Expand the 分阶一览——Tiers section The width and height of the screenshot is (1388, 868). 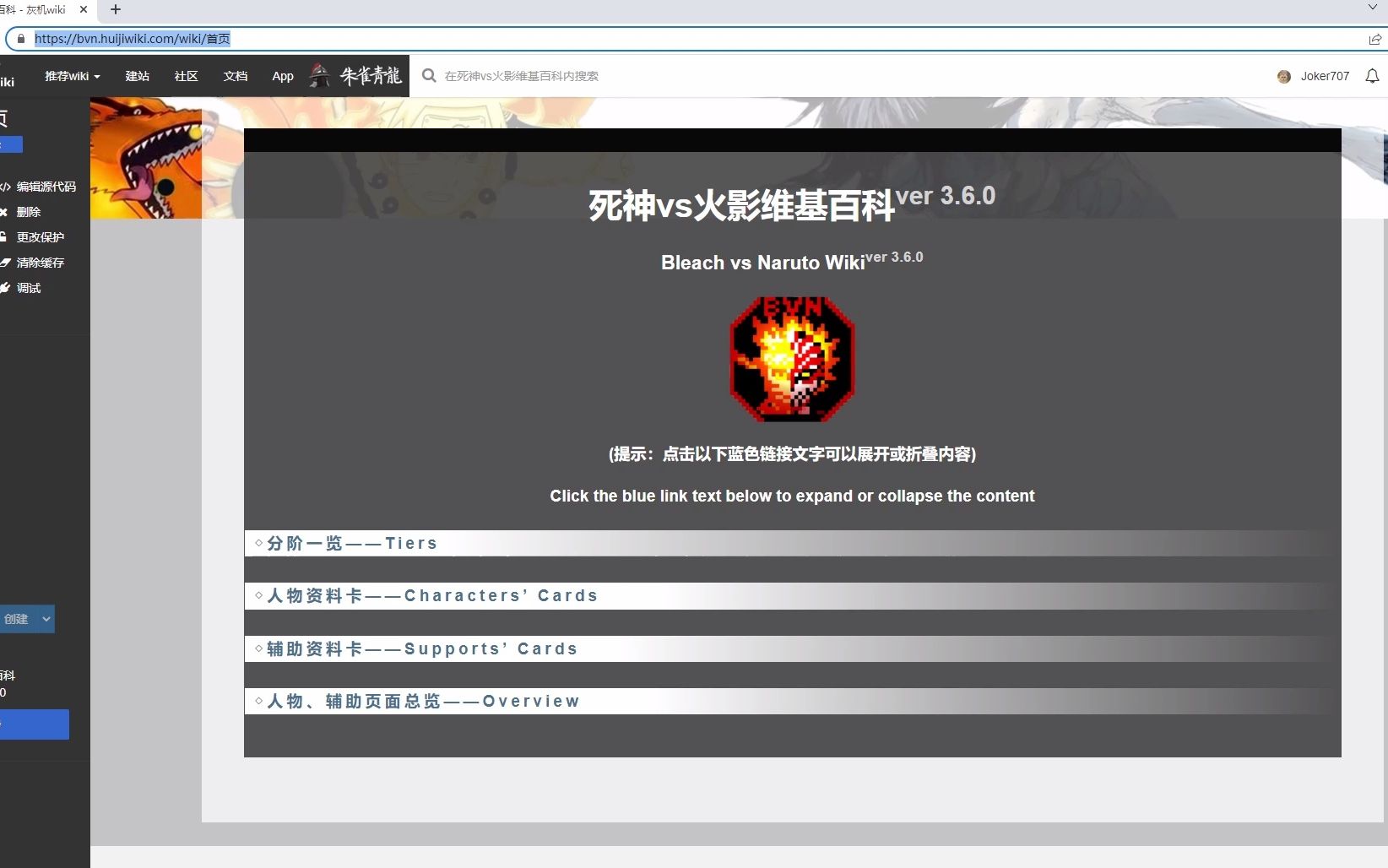coord(352,543)
